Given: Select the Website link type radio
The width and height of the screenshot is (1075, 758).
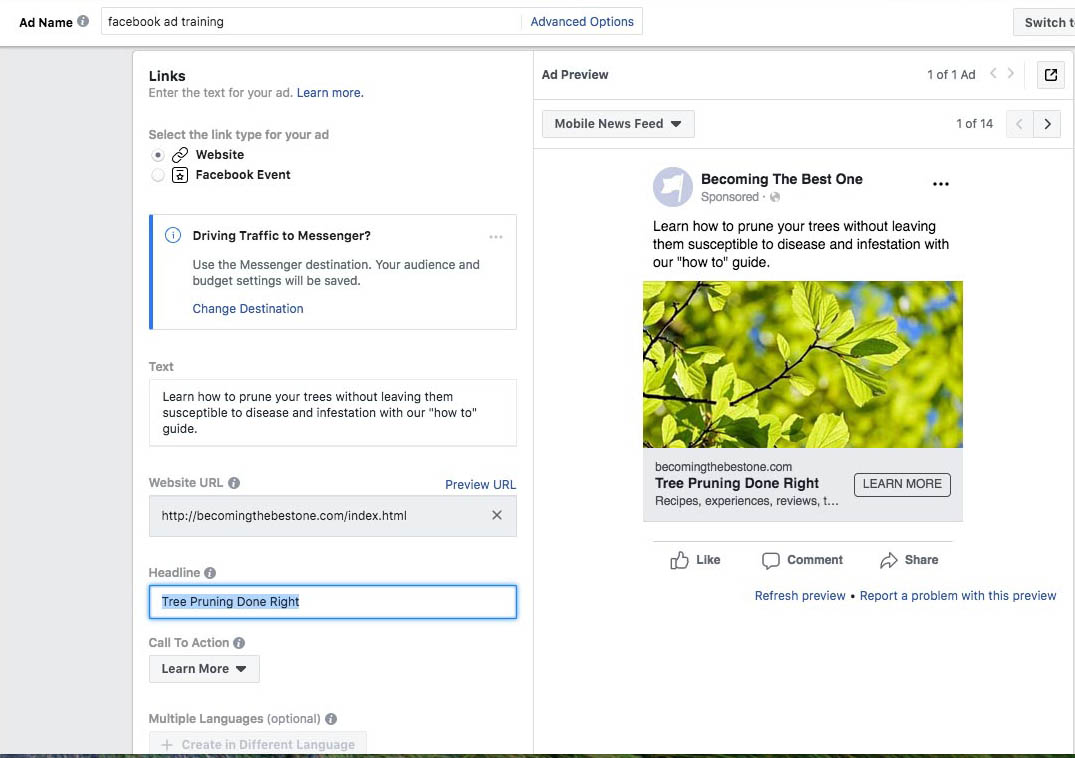Looking at the screenshot, I should [x=158, y=155].
